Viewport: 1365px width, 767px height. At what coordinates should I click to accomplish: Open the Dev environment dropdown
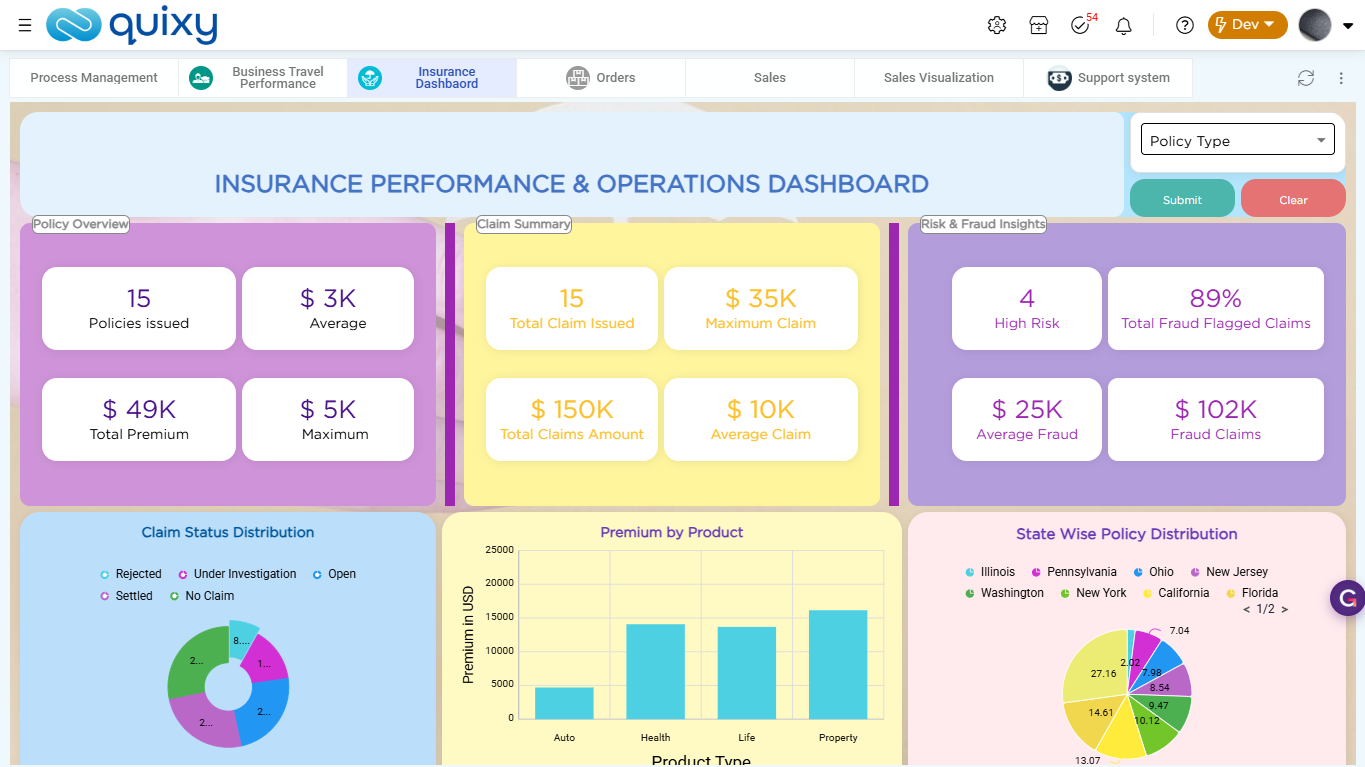(1246, 25)
